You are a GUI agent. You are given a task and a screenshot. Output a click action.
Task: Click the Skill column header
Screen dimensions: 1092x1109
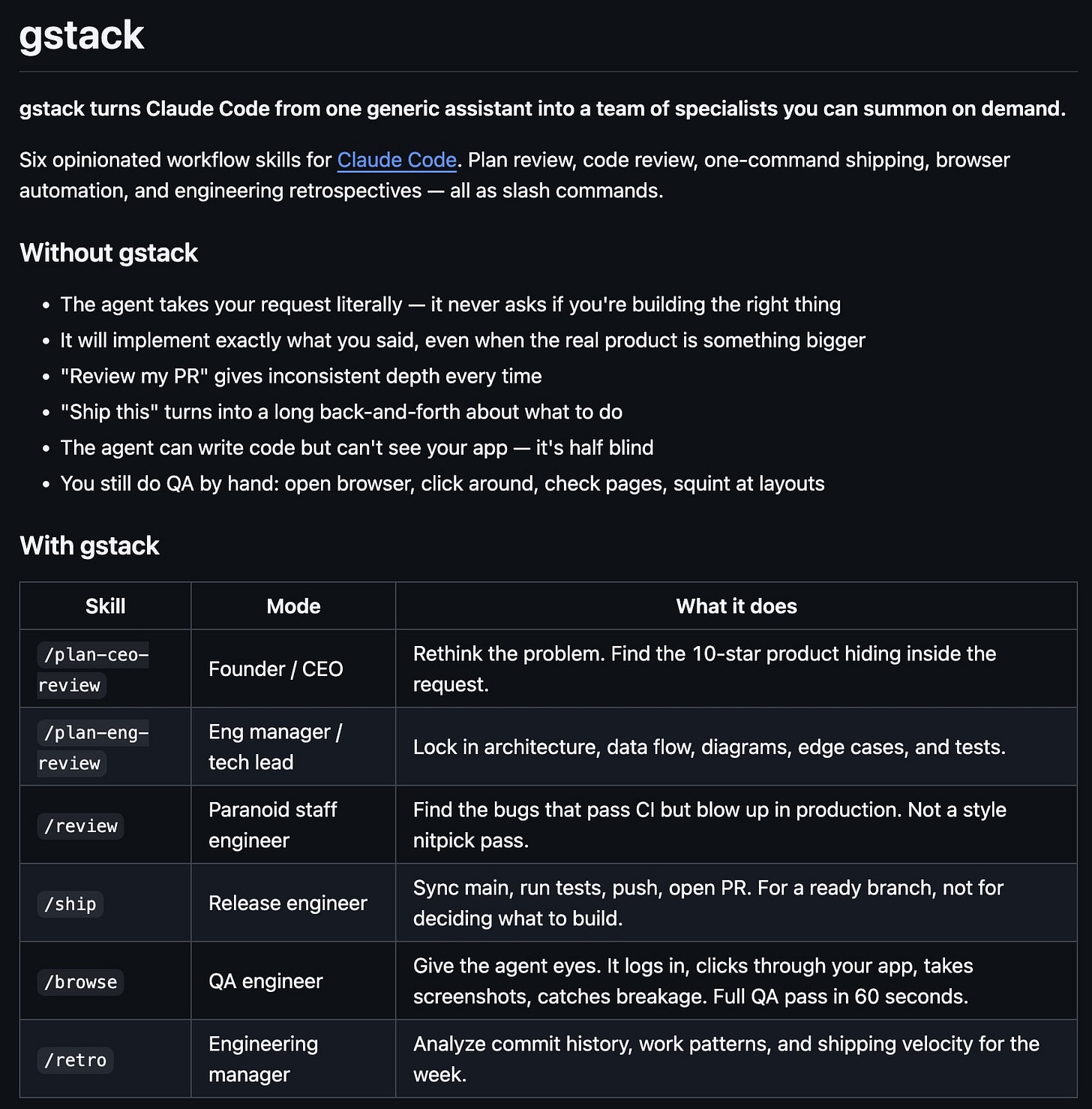105,606
